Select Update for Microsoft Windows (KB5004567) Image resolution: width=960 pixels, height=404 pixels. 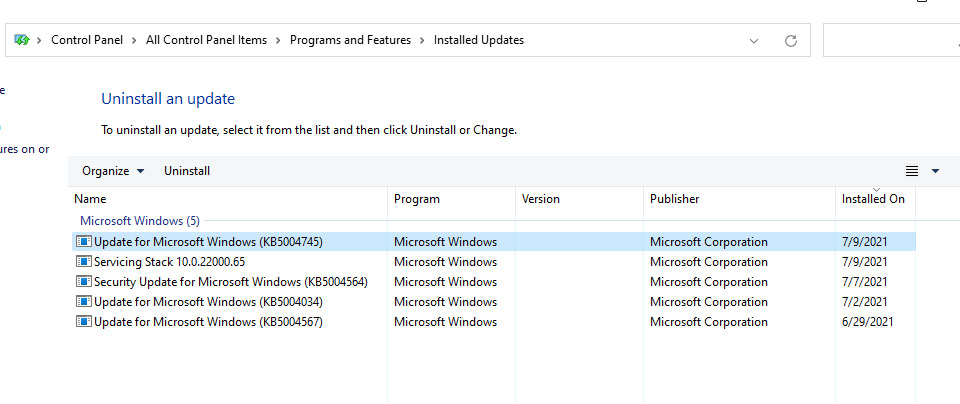pos(493,322)
